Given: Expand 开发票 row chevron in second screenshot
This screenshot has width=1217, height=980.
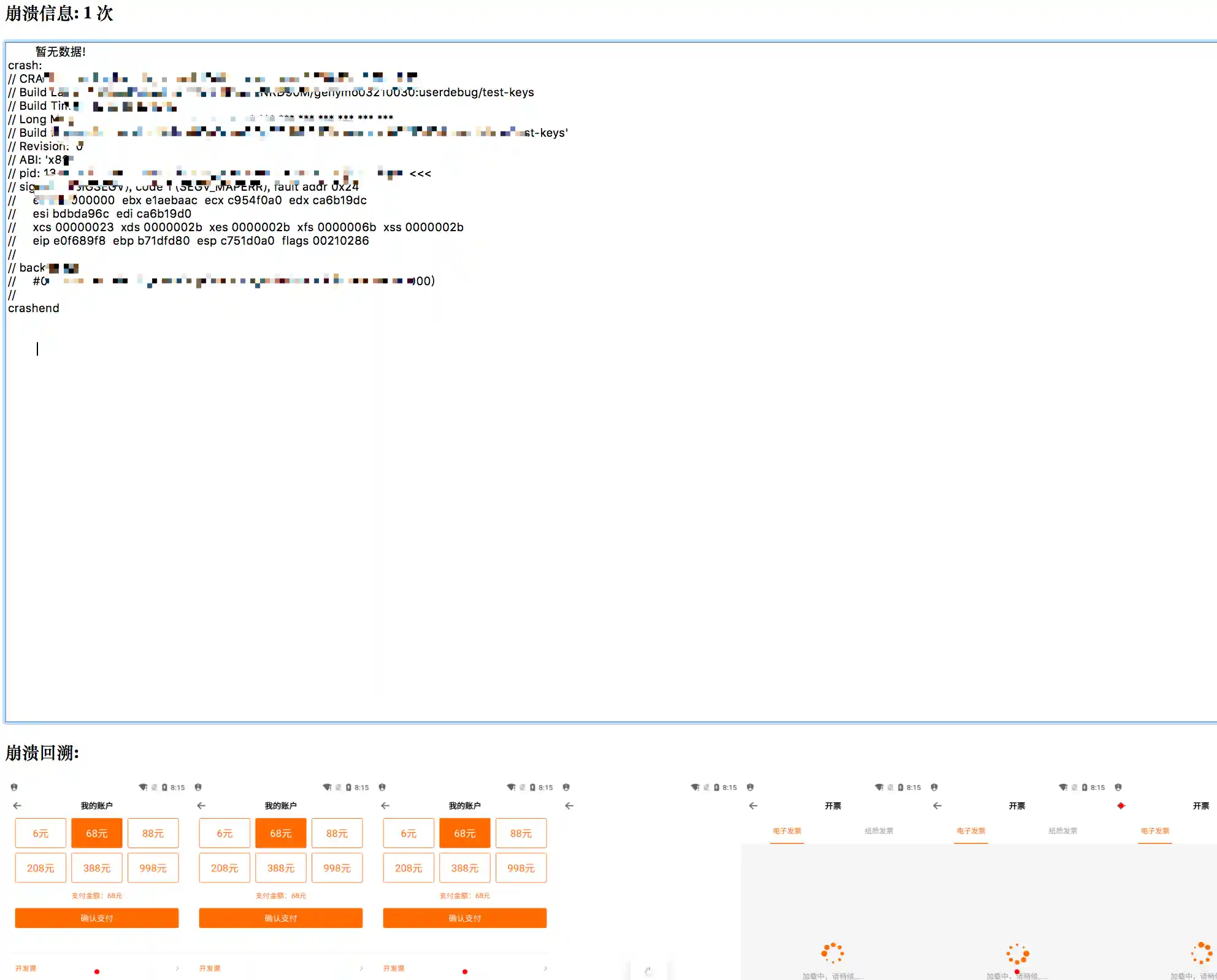Looking at the screenshot, I should point(361,968).
